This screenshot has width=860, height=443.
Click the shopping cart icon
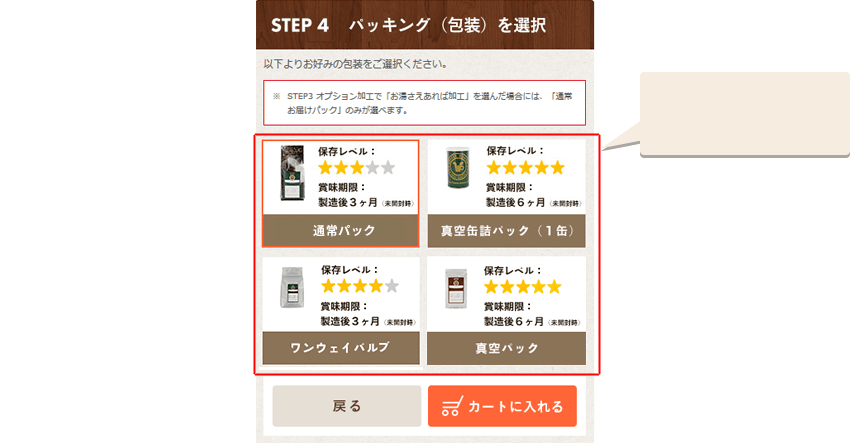[x=452, y=406]
